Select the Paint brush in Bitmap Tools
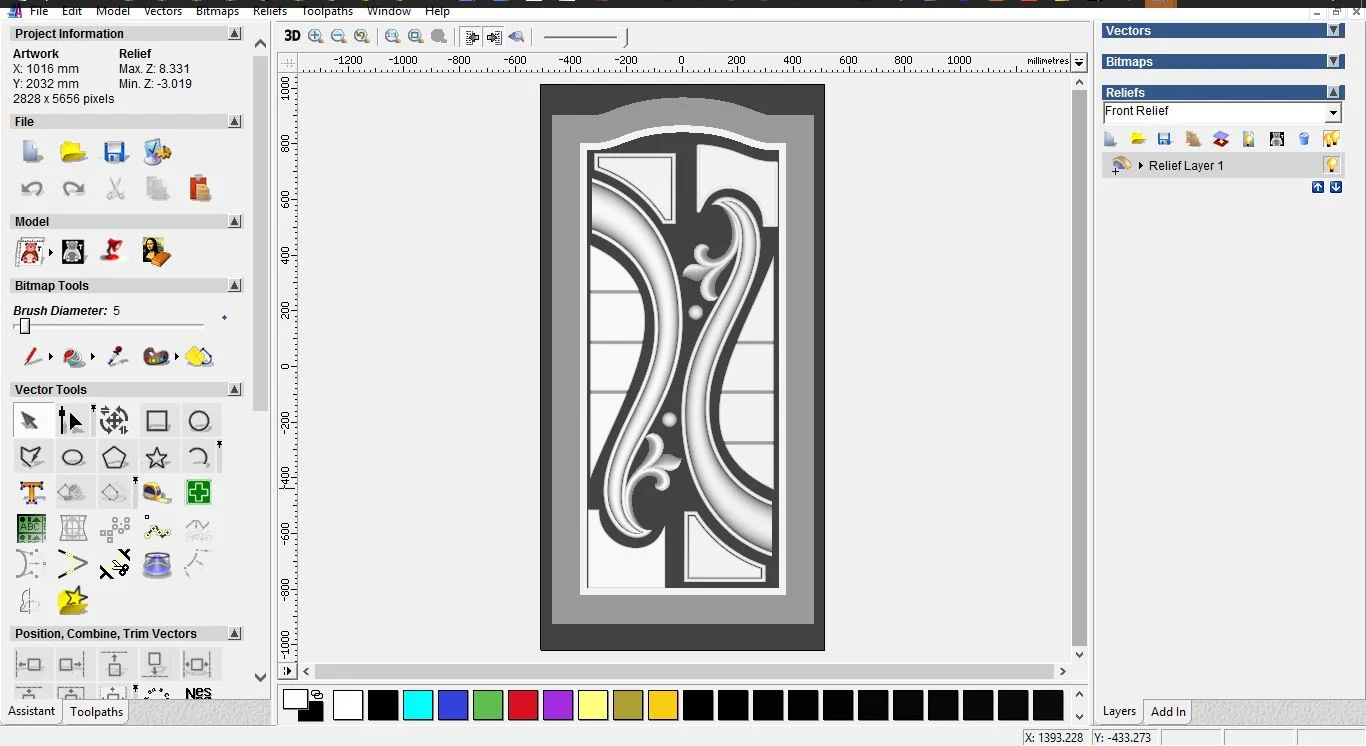This screenshot has height=746, width=1366. coord(32,357)
